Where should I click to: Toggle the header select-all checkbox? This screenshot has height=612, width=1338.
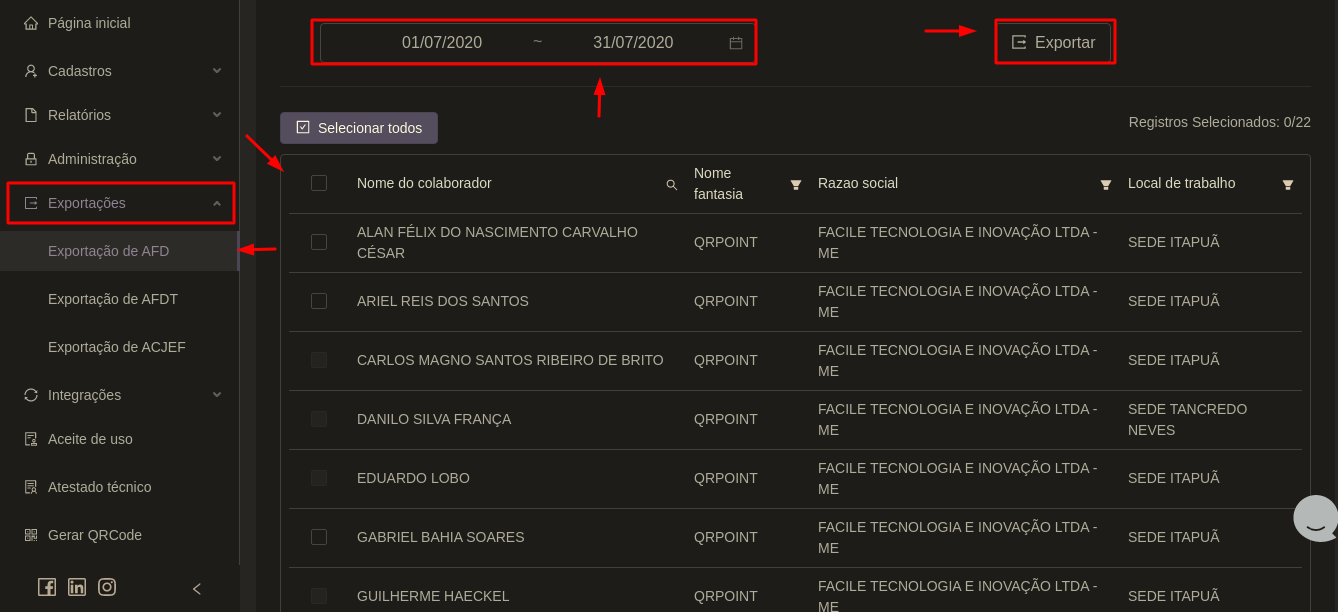[319, 183]
